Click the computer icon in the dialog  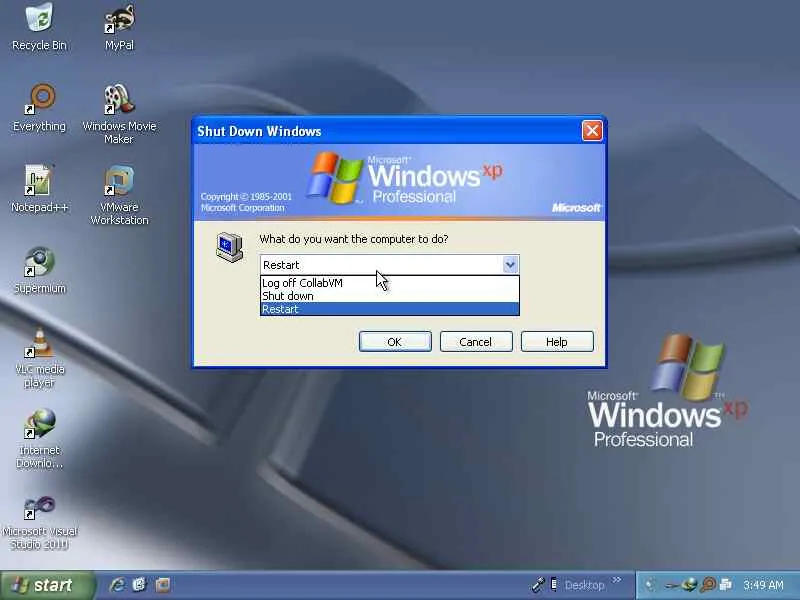coord(230,247)
